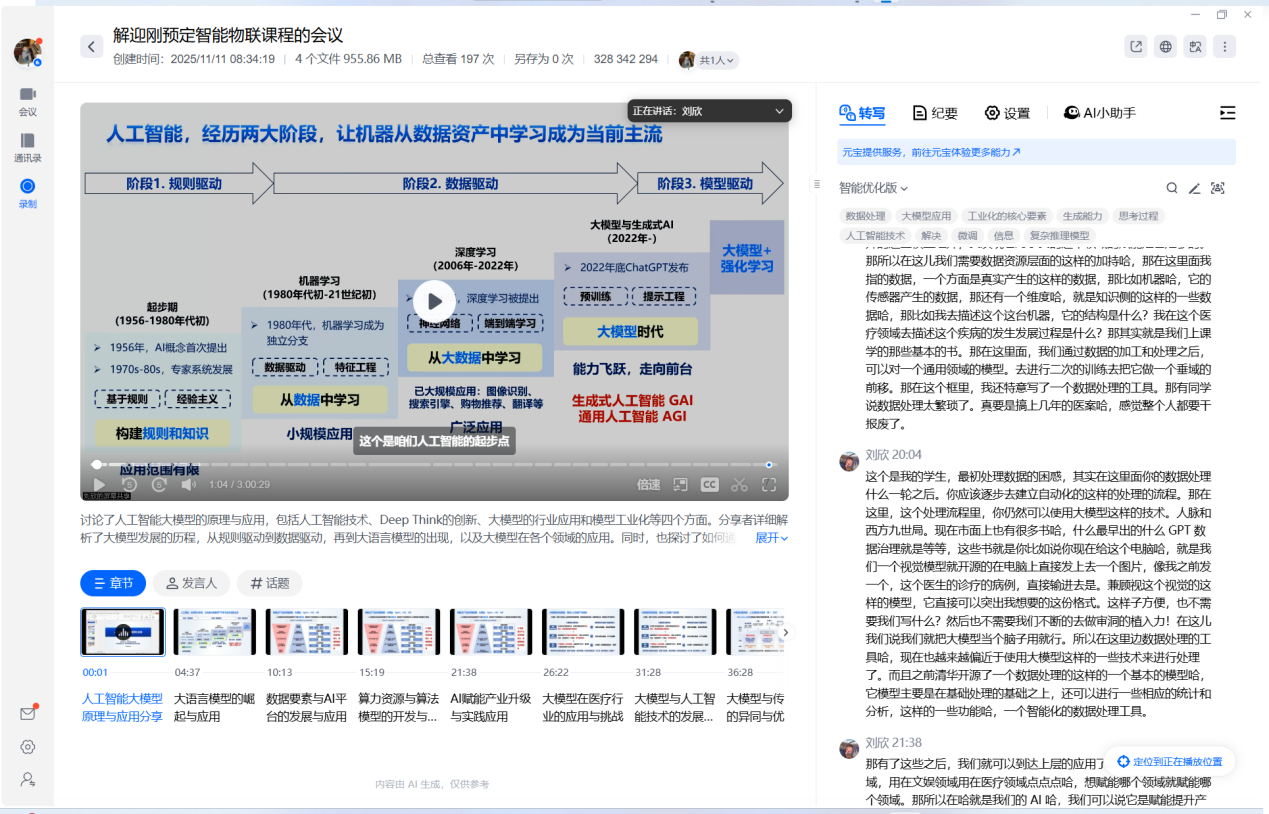Click the scissors clip icon in player

coord(739,485)
